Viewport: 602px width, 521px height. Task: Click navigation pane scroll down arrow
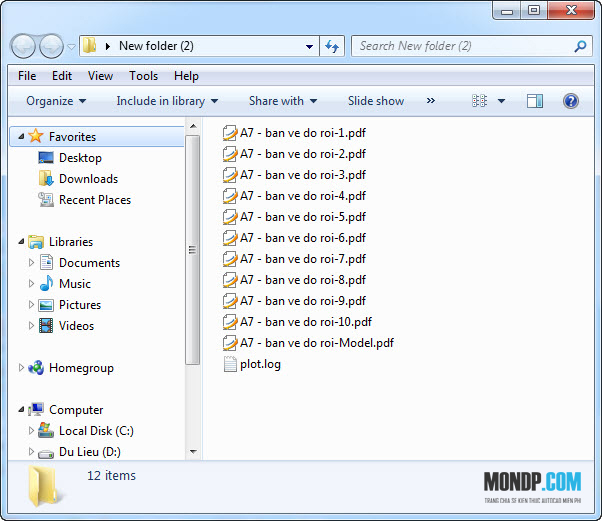[193, 452]
